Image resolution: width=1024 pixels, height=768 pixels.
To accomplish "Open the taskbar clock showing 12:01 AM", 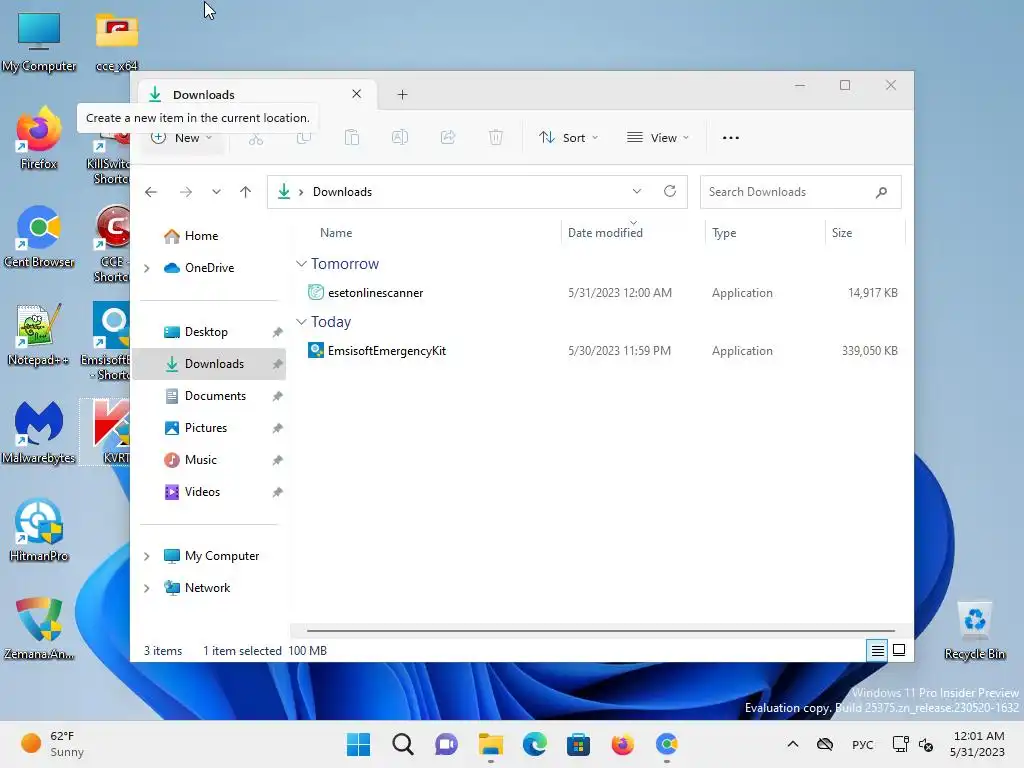I will 977,744.
